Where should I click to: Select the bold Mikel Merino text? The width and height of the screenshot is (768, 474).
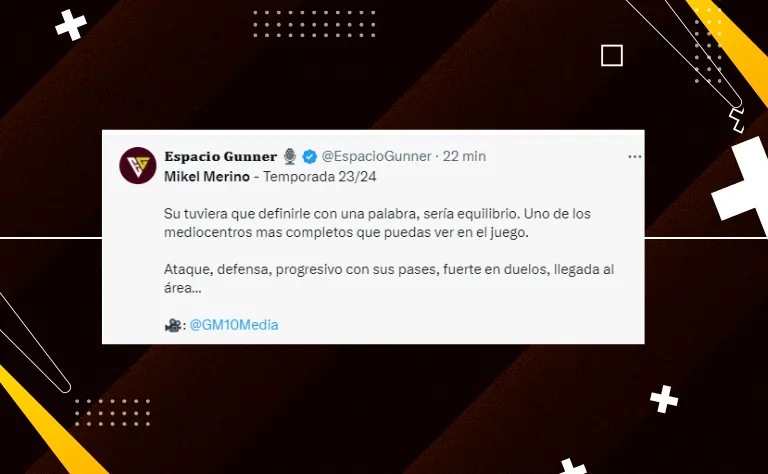(x=207, y=176)
